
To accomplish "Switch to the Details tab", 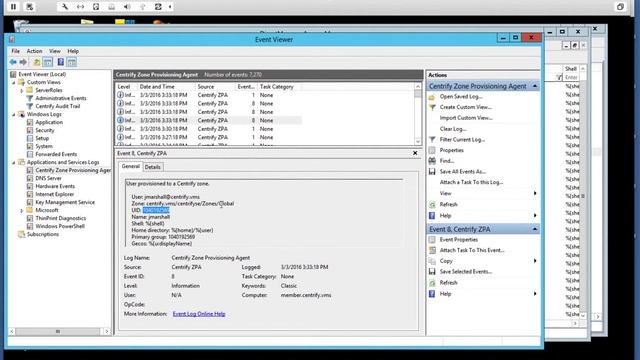I will point(153,167).
